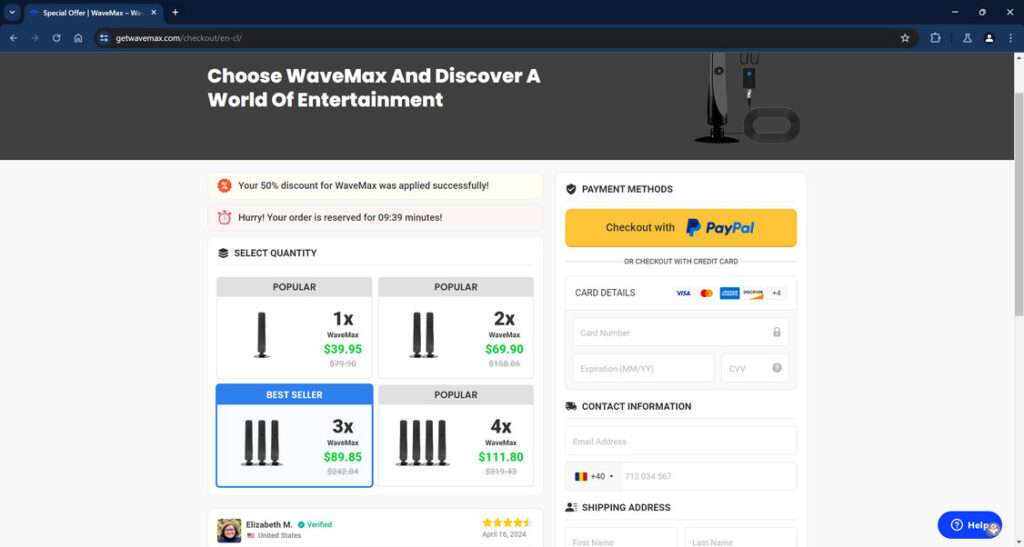1024x547 pixels.
Task: Focus the First Name field
Action: coord(621,541)
